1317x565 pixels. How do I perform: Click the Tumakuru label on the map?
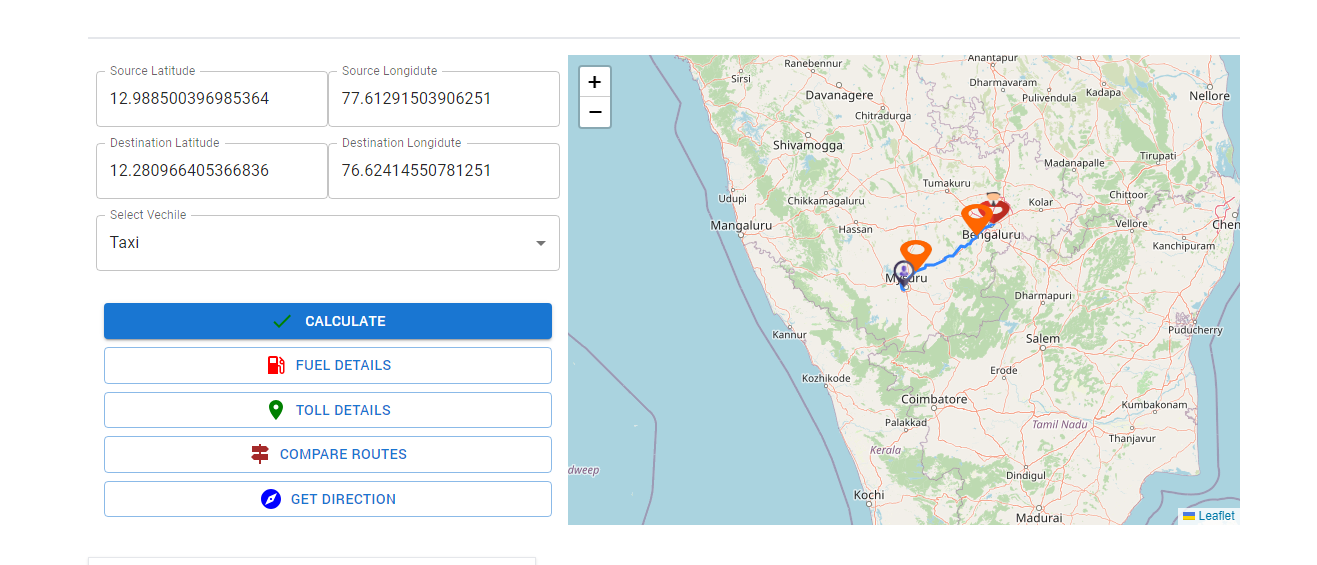click(x=947, y=183)
